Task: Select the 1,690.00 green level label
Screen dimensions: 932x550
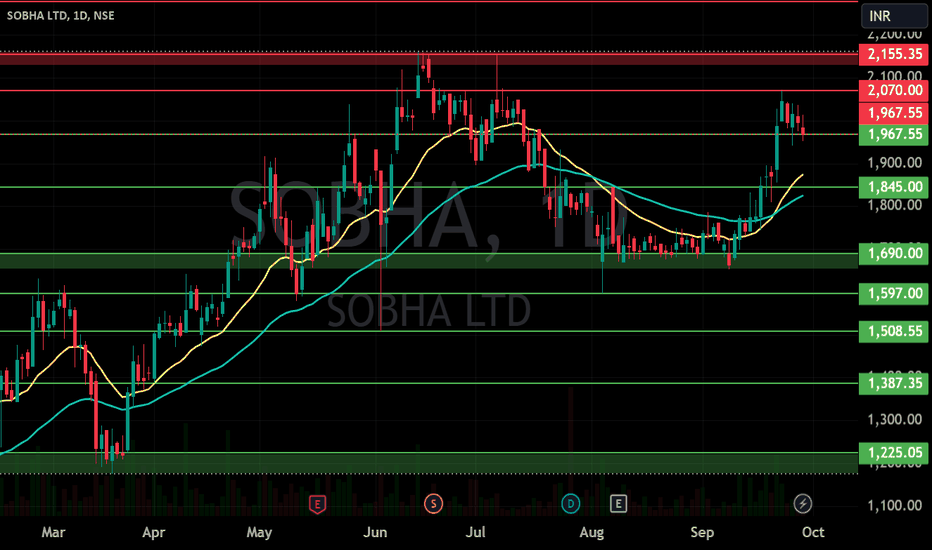Action: (x=894, y=253)
